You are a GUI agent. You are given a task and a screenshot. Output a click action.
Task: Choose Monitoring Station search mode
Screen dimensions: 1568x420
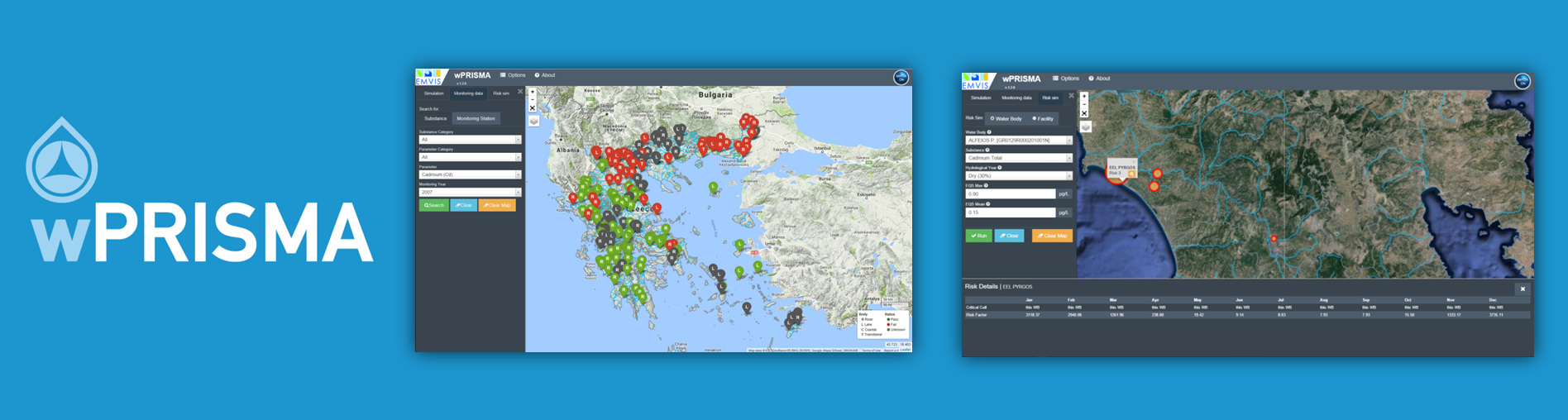[x=476, y=118]
